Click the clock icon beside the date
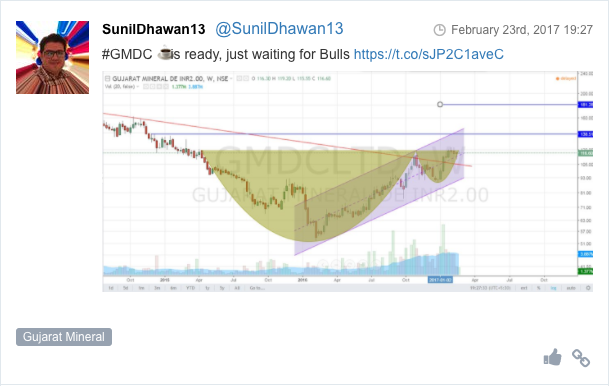 point(440,30)
